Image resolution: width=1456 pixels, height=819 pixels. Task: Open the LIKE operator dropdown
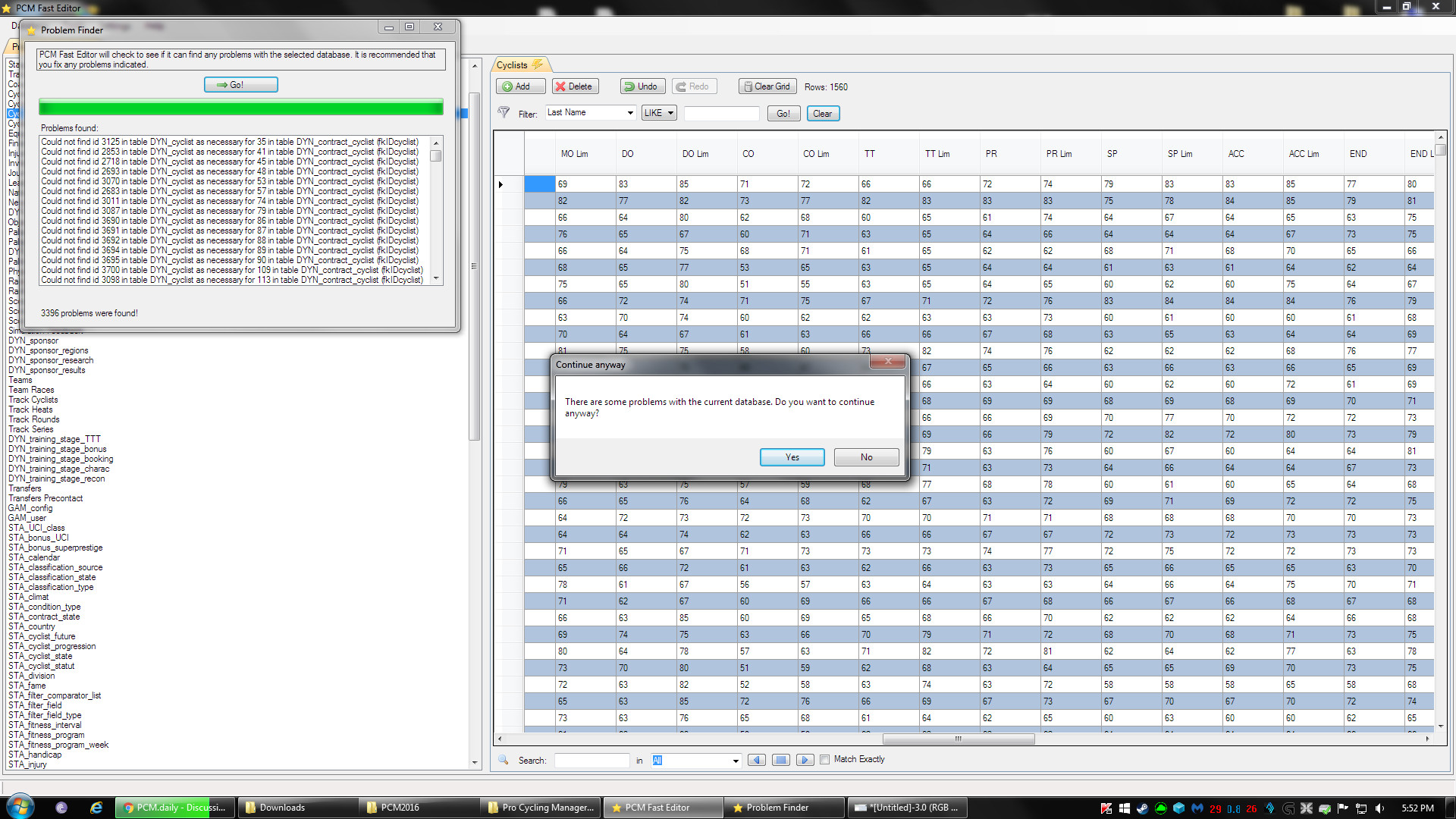(x=658, y=113)
